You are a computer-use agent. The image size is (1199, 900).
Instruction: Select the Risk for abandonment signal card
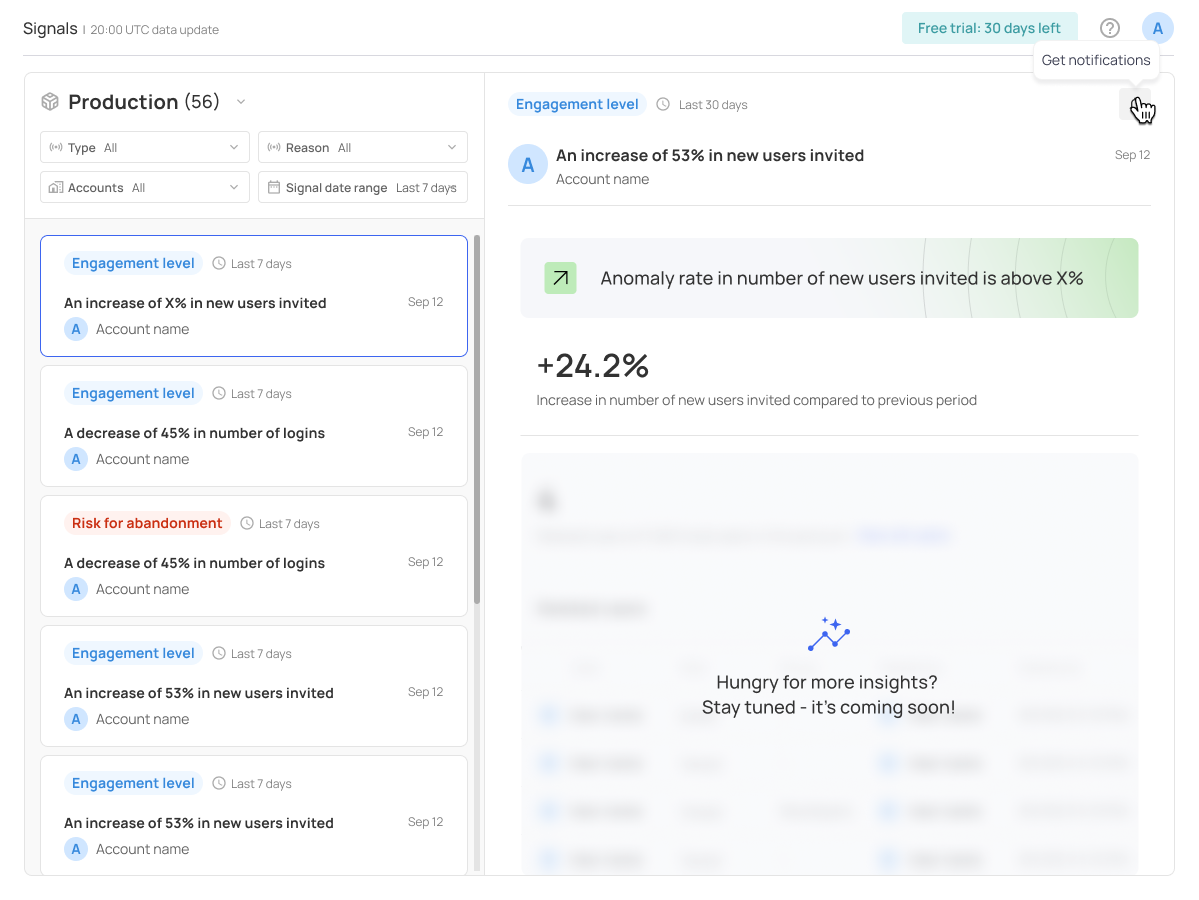coord(254,556)
